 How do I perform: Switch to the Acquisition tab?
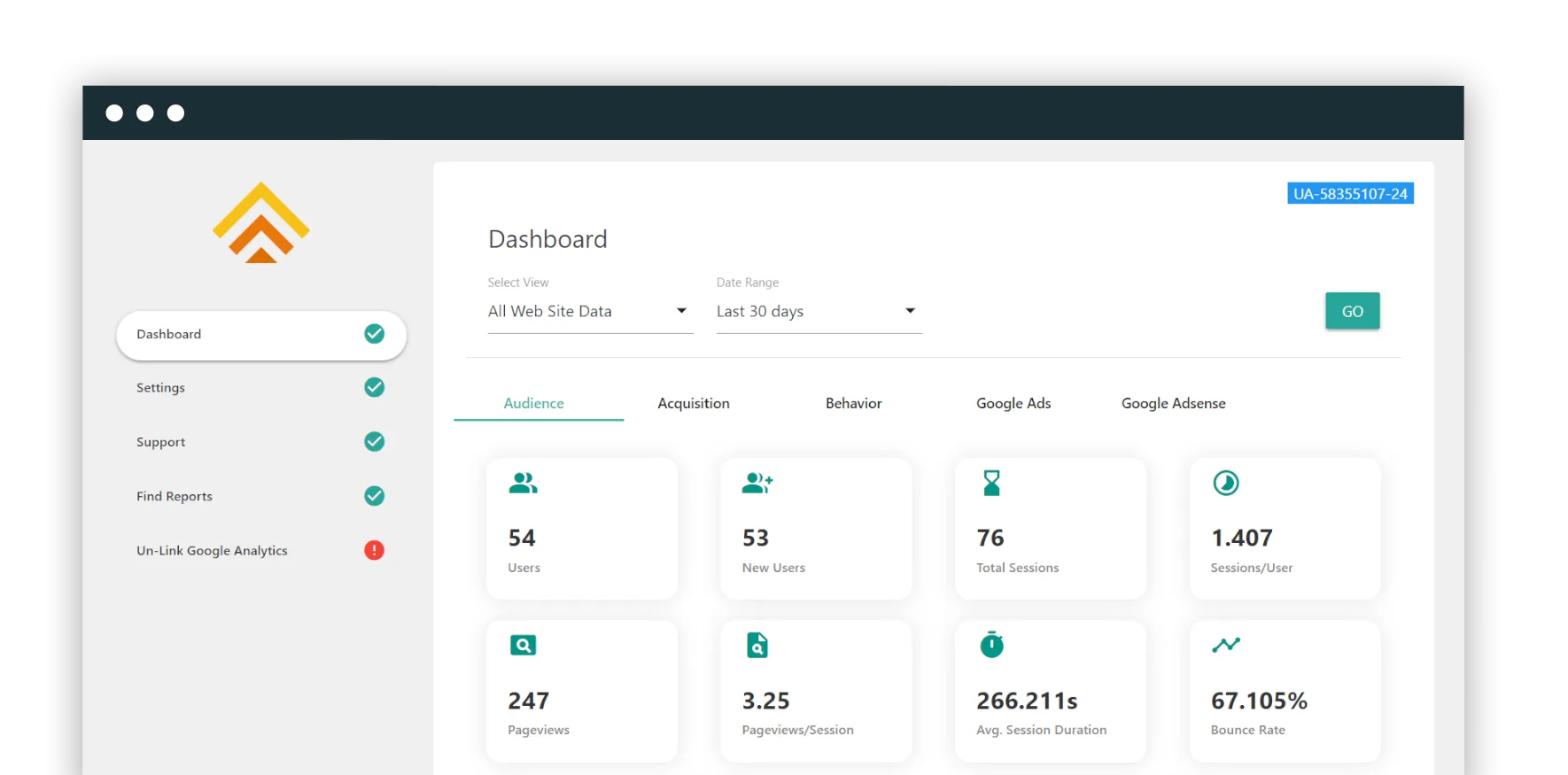coord(694,403)
